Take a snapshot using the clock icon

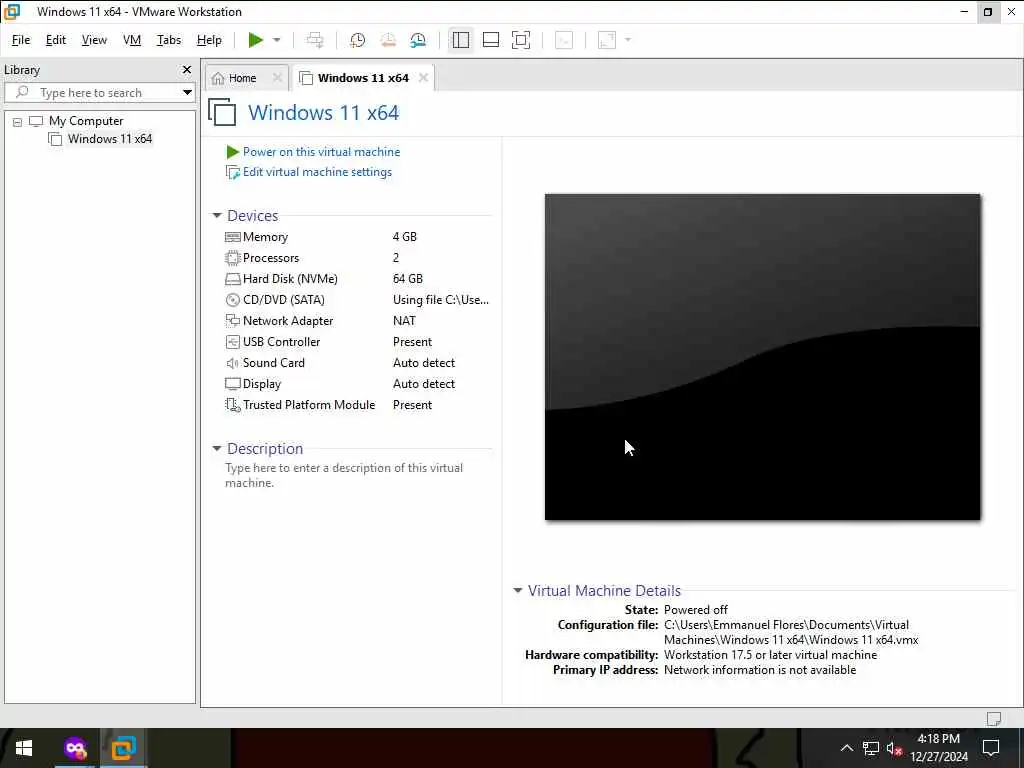pos(357,40)
